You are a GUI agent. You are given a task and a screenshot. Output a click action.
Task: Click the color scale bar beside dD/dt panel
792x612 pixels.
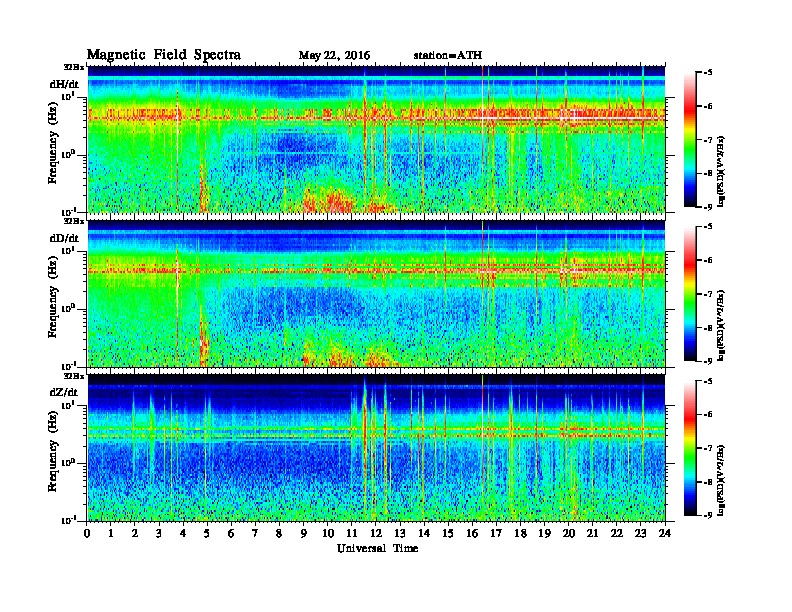click(x=690, y=294)
